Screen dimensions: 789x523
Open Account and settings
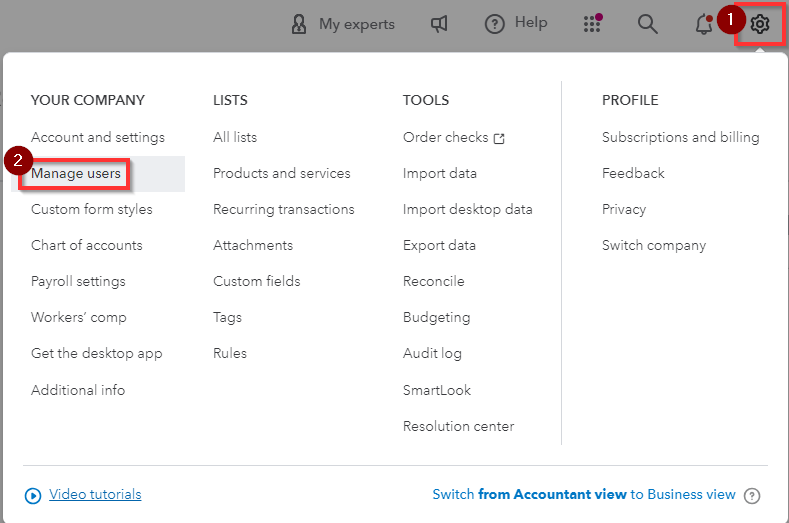(x=98, y=137)
